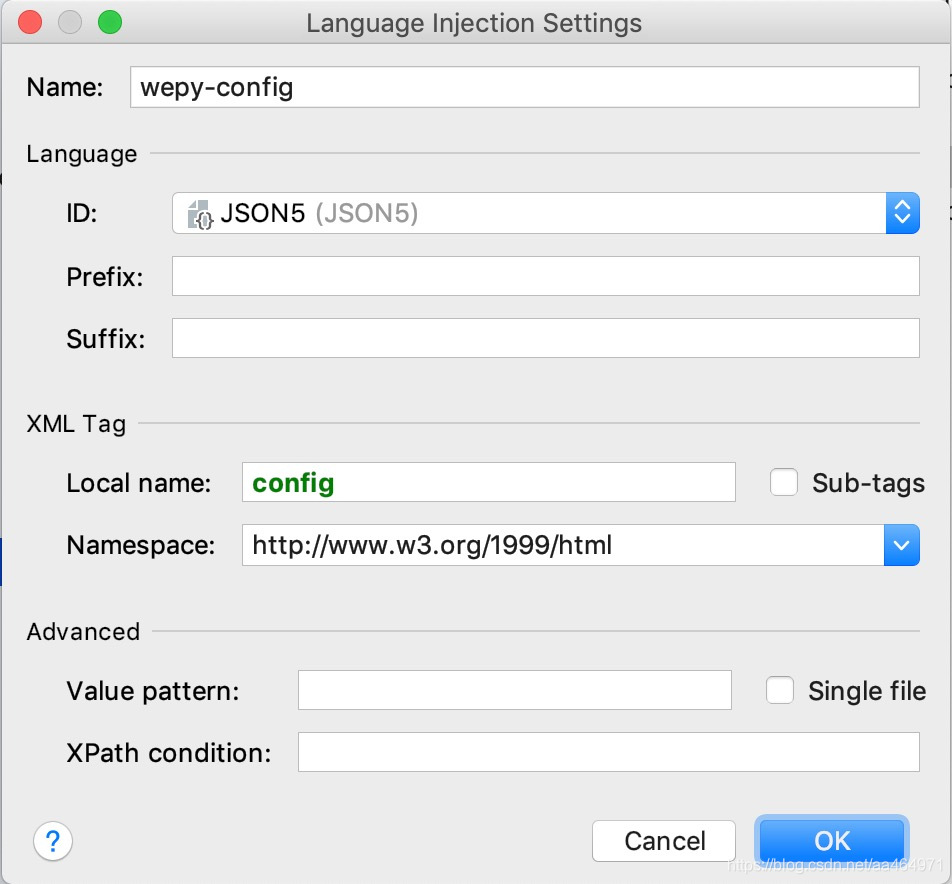Click into the Prefix input field
The height and width of the screenshot is (884, 952).
click(x=546, y=276)
